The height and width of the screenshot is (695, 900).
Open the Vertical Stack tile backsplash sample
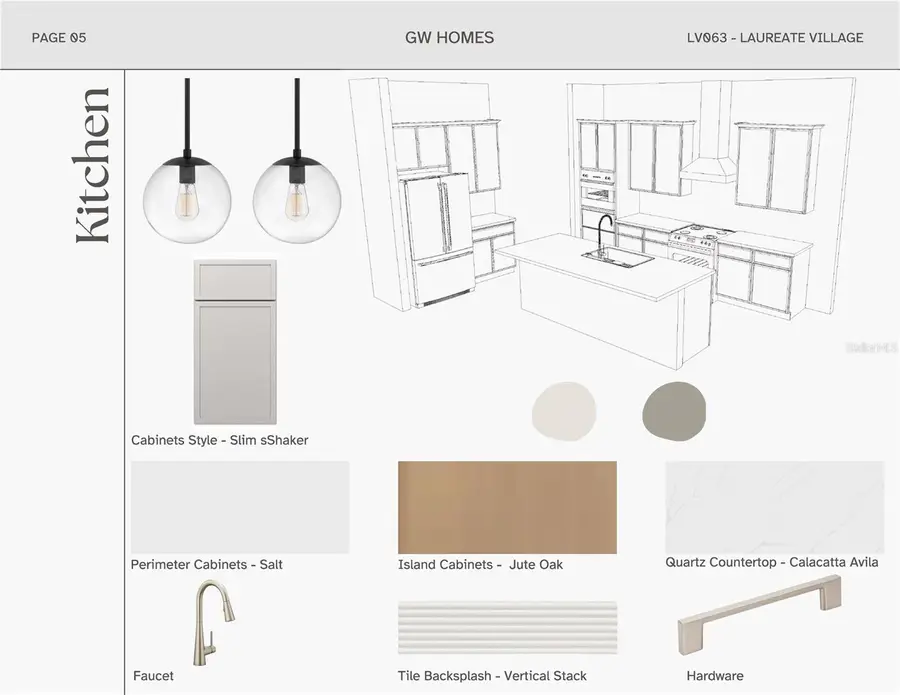pos(507,628)
